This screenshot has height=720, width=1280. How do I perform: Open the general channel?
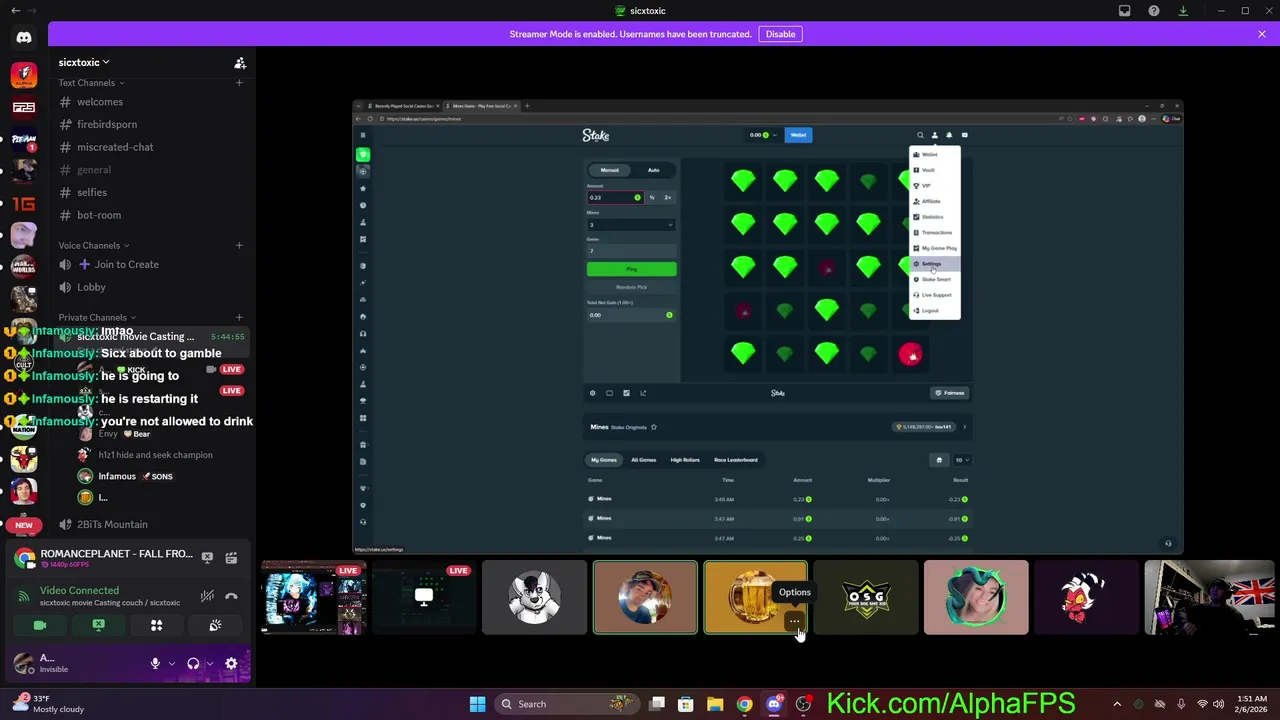click(x=94, y=170)
